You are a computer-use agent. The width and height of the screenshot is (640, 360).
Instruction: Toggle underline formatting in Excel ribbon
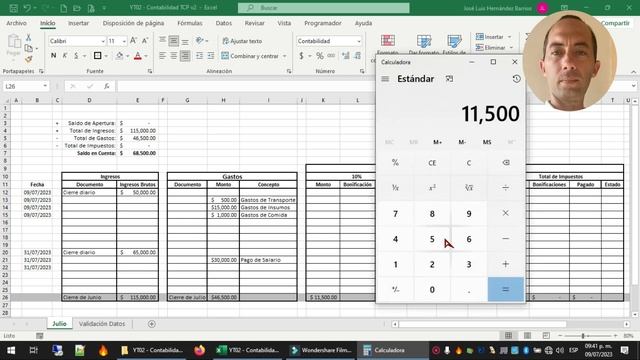(76, 56)
